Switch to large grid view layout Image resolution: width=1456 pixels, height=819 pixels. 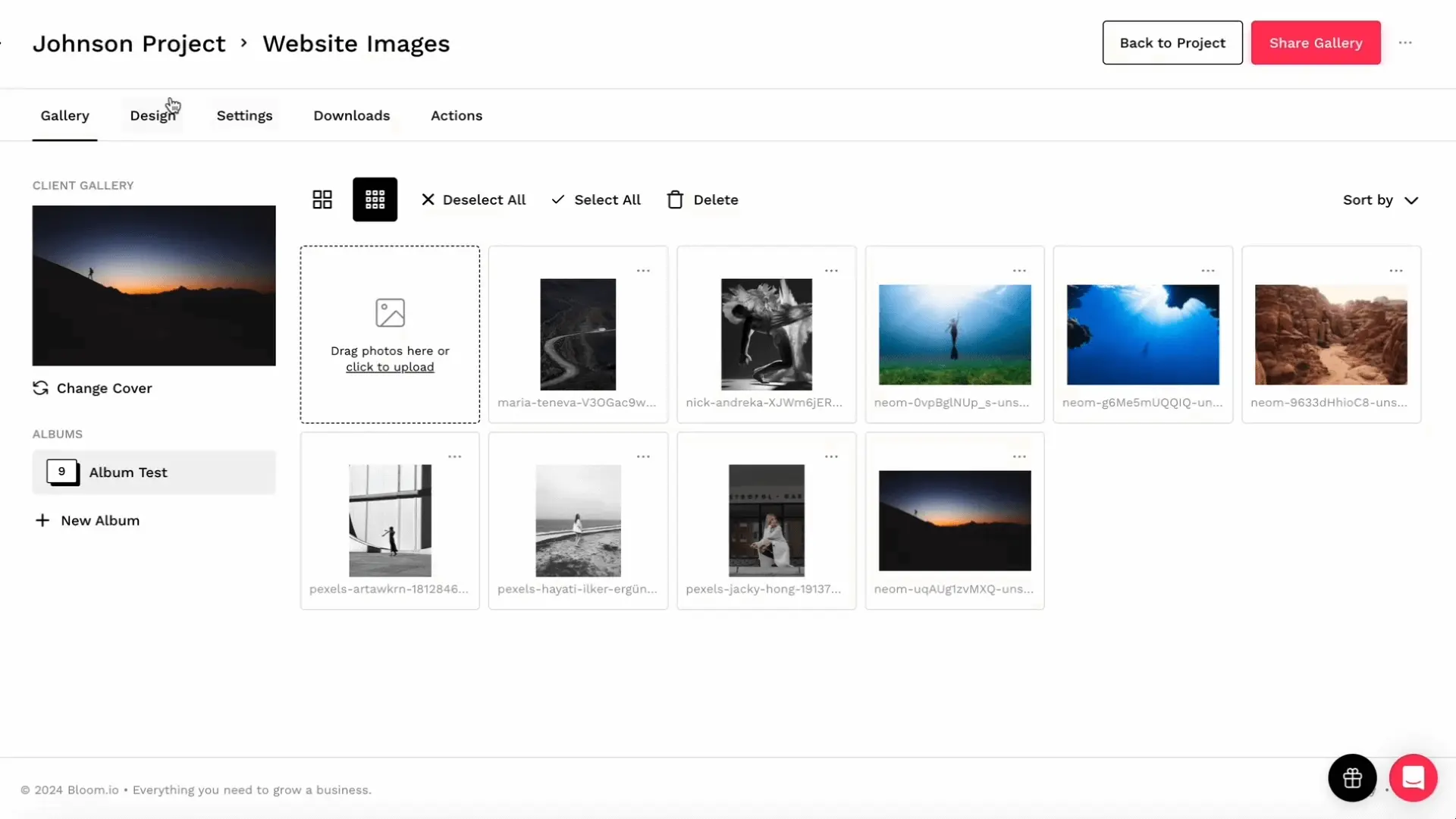pos(322,199)
